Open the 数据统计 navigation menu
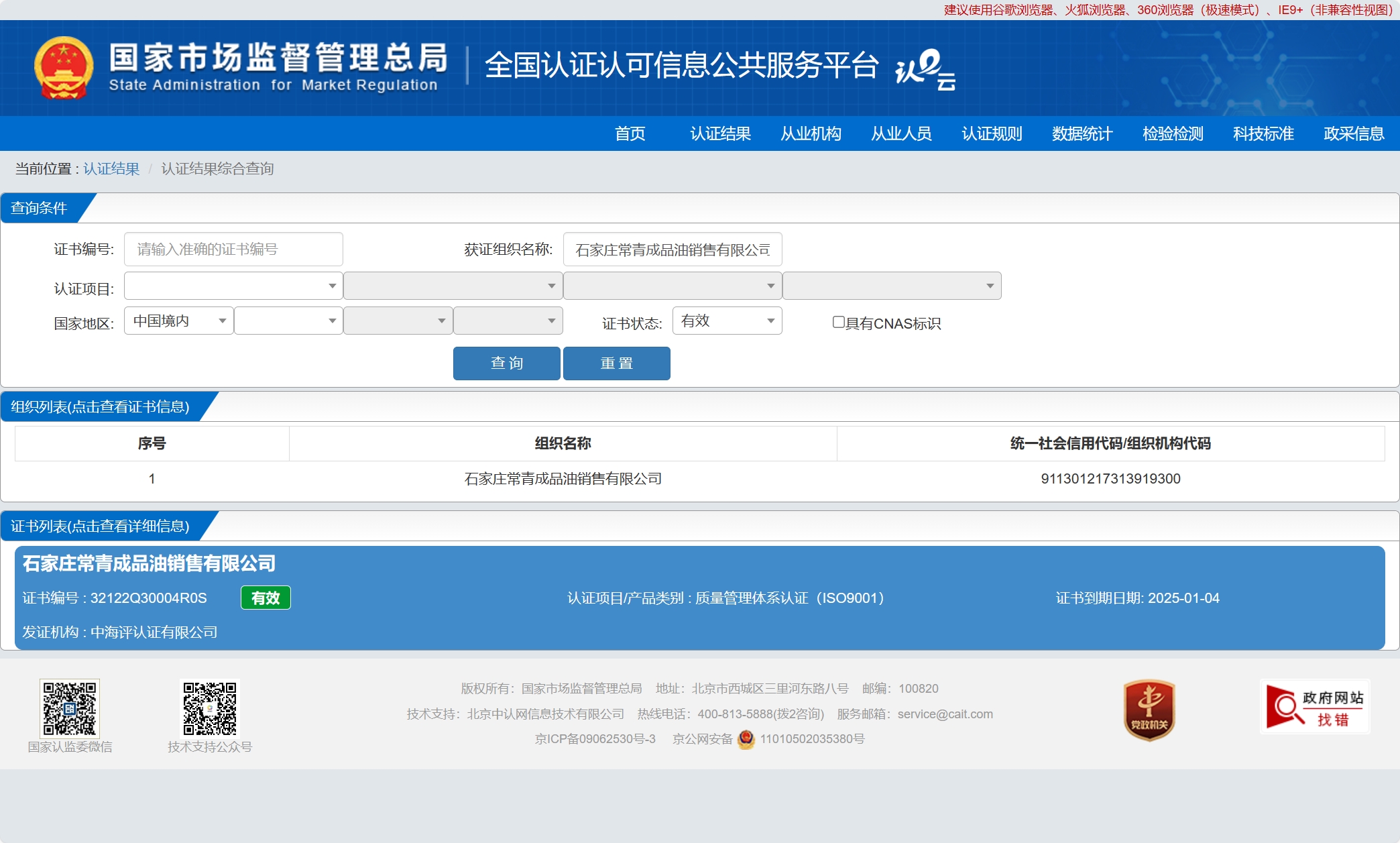 pyautogui.click(x=1083, y=133)
